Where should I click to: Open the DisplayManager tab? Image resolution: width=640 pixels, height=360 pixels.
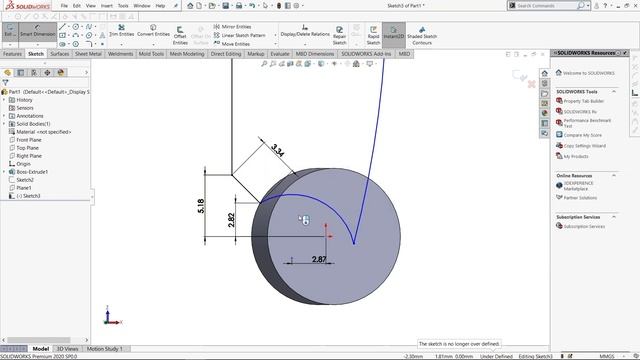click(x=61, y=72)
